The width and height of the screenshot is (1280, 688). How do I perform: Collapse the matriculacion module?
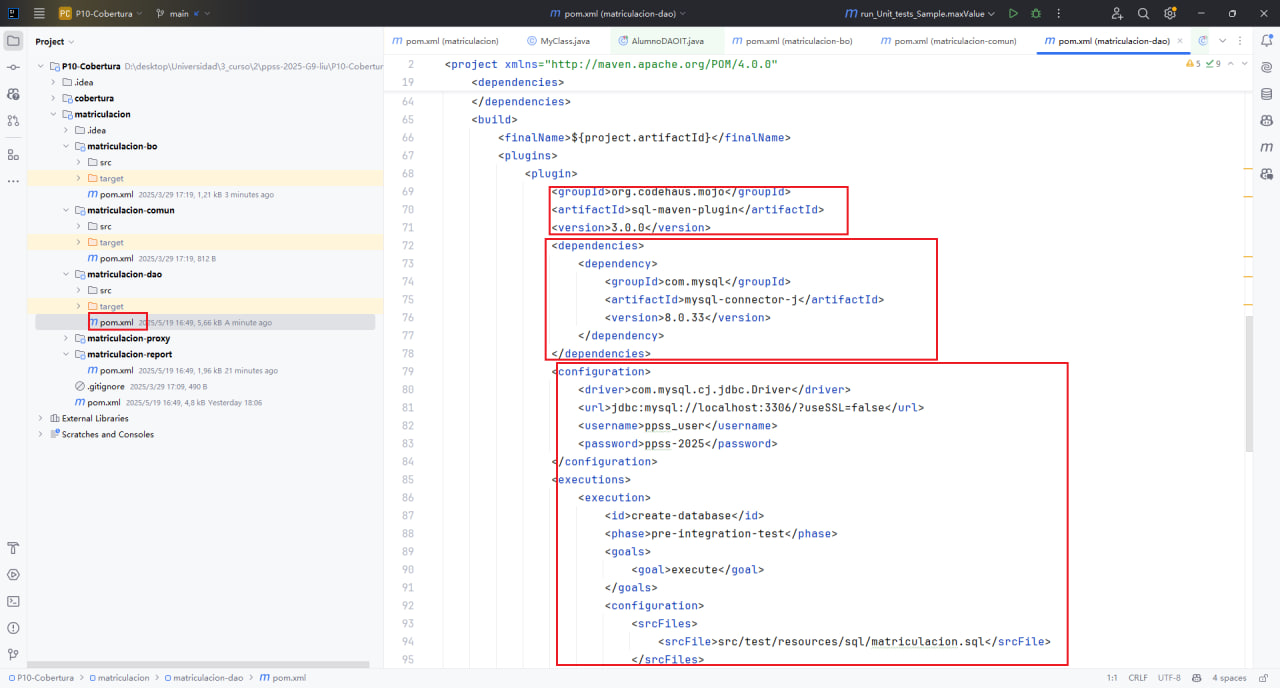(x=53, y=114)
